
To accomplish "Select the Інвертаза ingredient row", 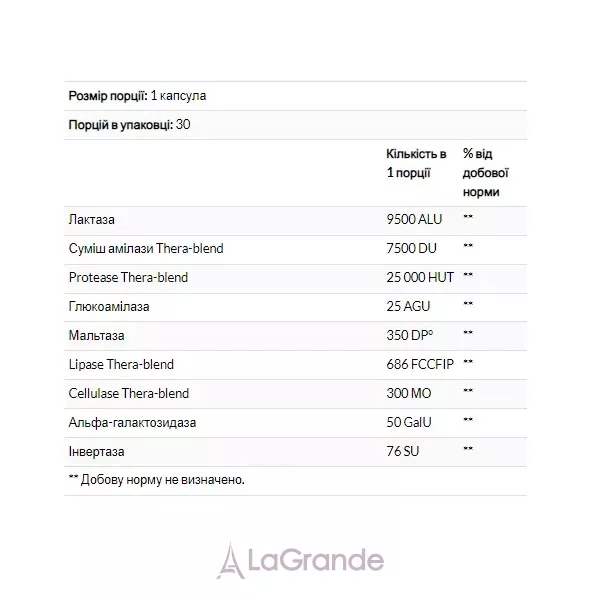I will click(x=295, y=452).
